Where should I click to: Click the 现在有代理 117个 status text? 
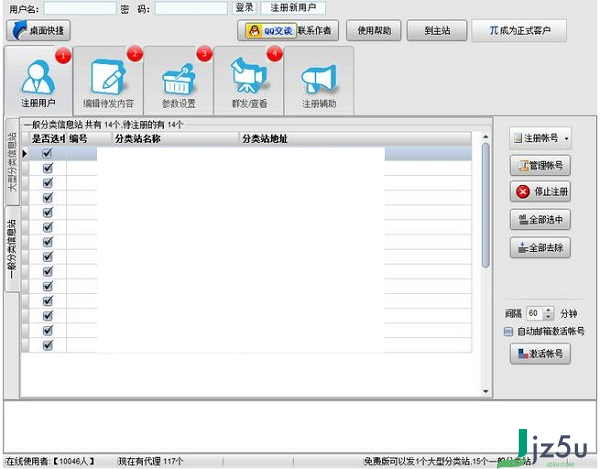(151, 461)
